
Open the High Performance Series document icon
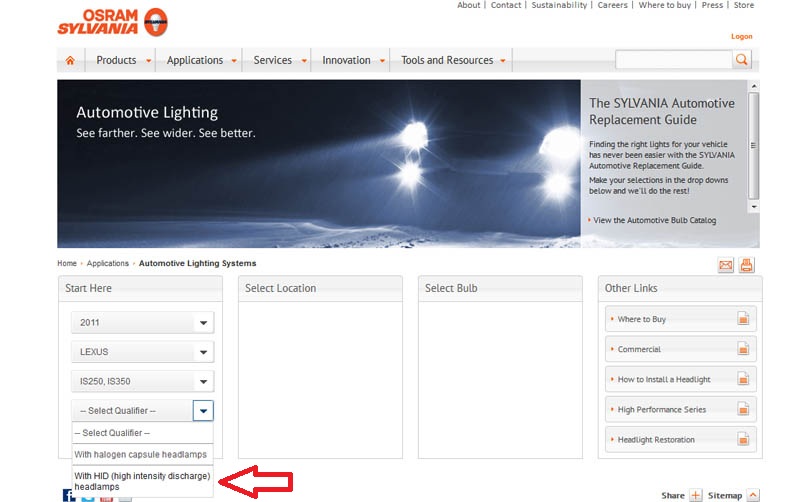click(x=743, y=409)
